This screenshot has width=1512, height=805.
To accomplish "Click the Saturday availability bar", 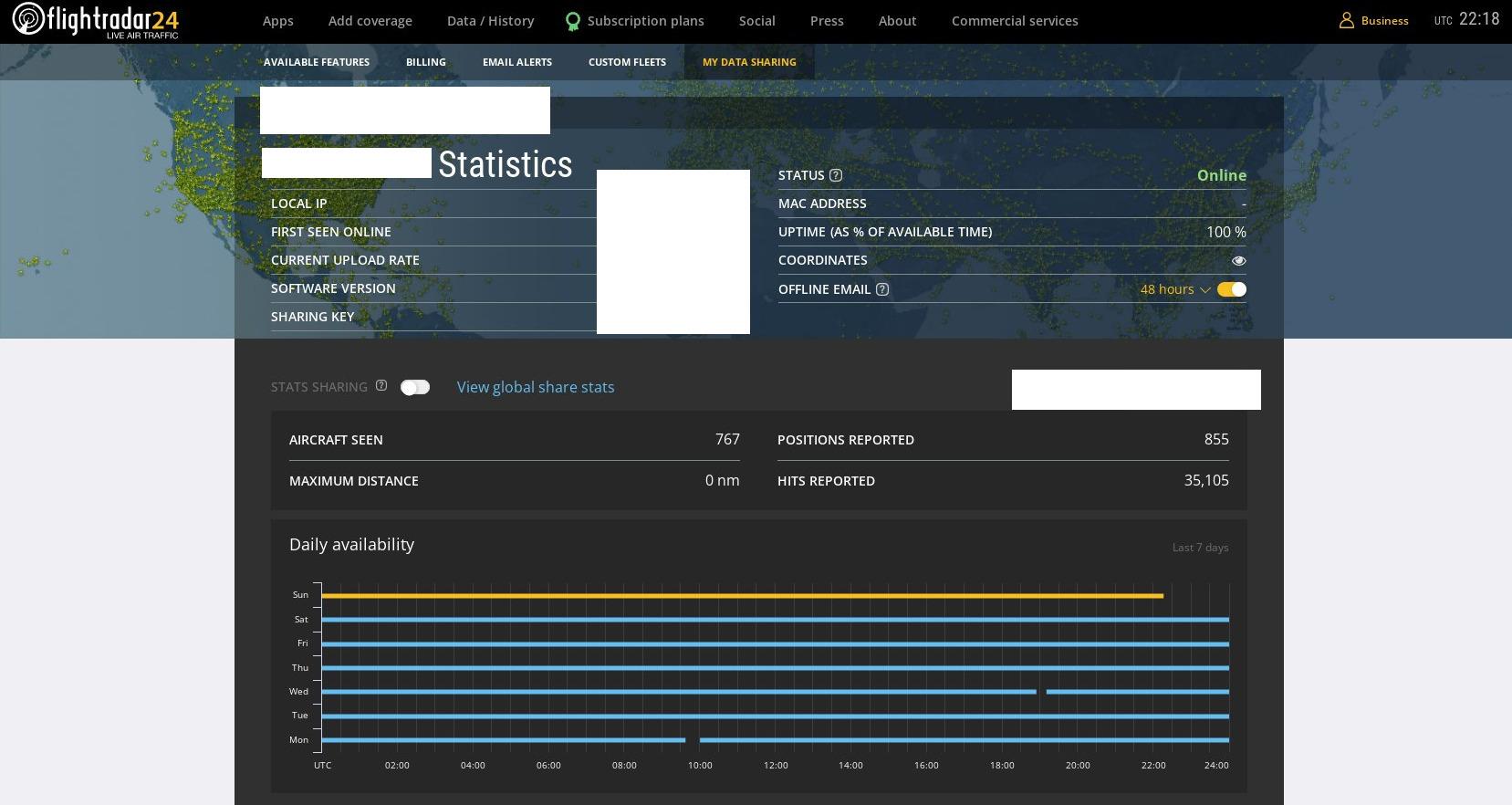I will click(x=775, y=620).
